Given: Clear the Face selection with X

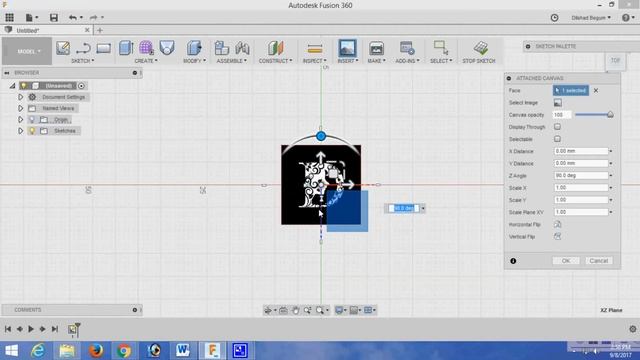Looking at the screenshot, I should 596,90.
